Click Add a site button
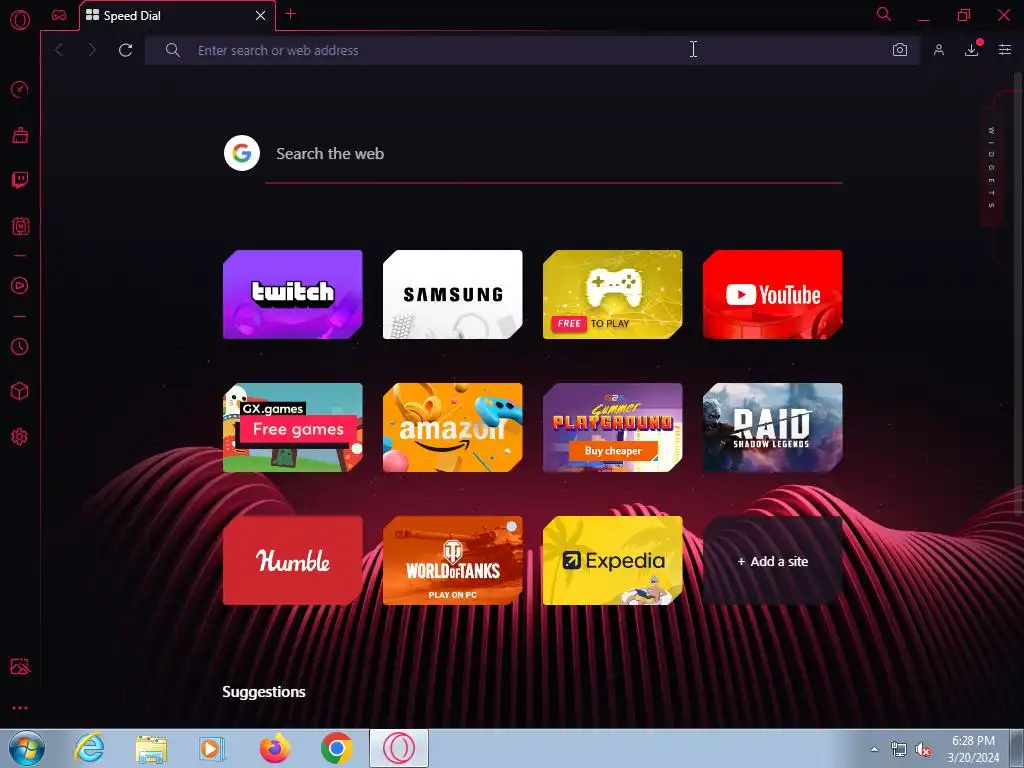The height and width of the screenshot is (768, 1024). pyautogui.click(x=773, y=561)
